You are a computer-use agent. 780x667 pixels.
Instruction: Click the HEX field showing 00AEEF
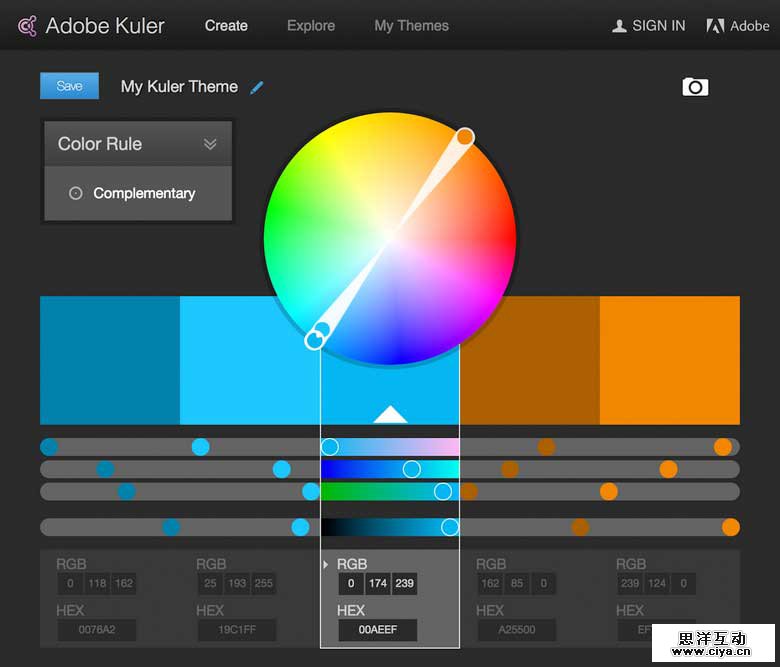point(377,631)
